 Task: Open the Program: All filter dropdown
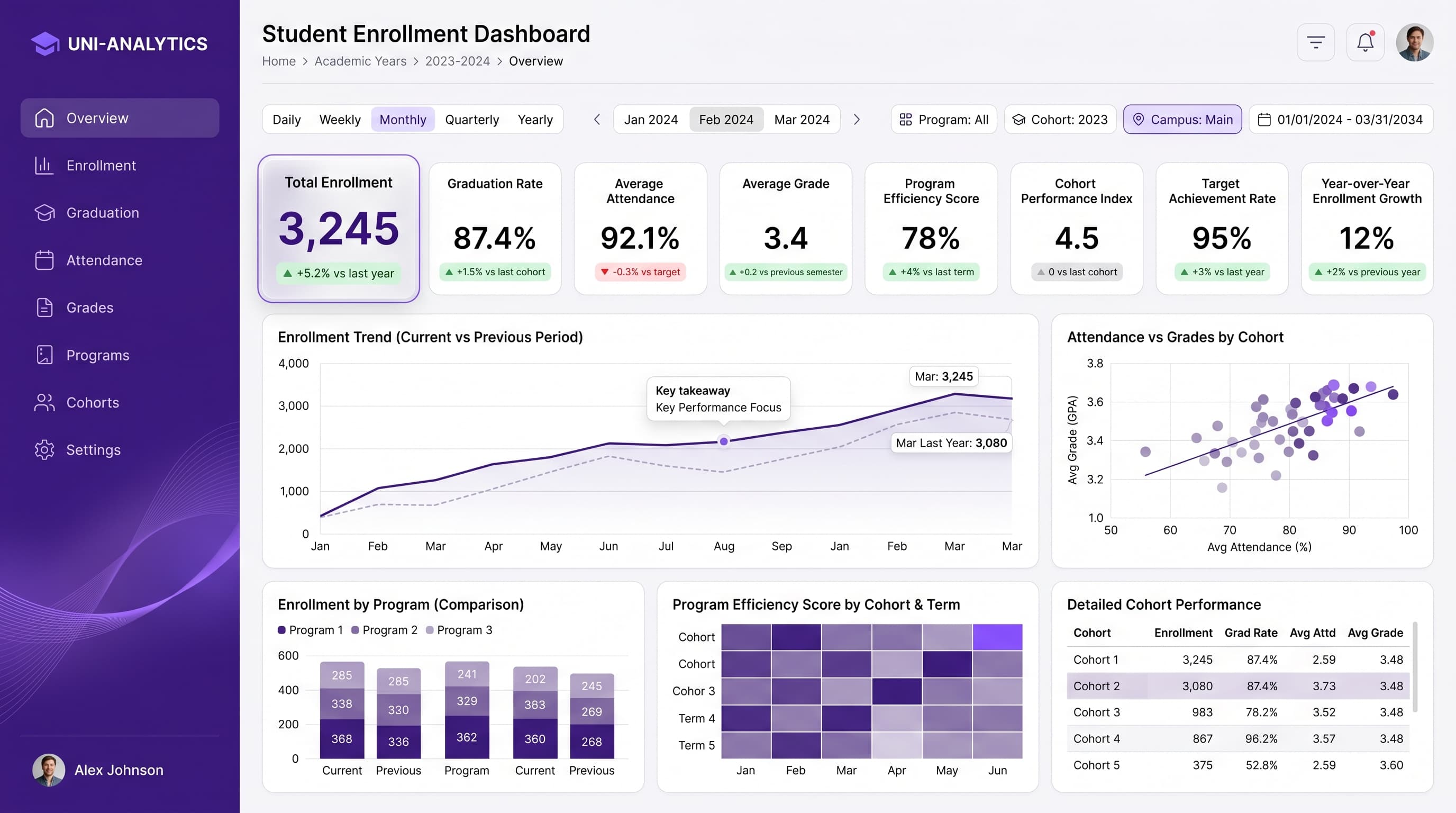coord(943,120)
